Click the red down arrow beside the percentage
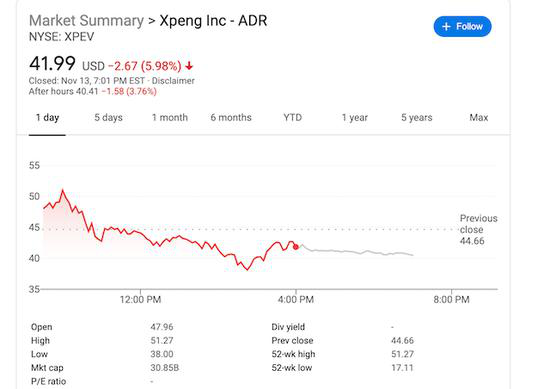550x389 pixels. (189, 66)
